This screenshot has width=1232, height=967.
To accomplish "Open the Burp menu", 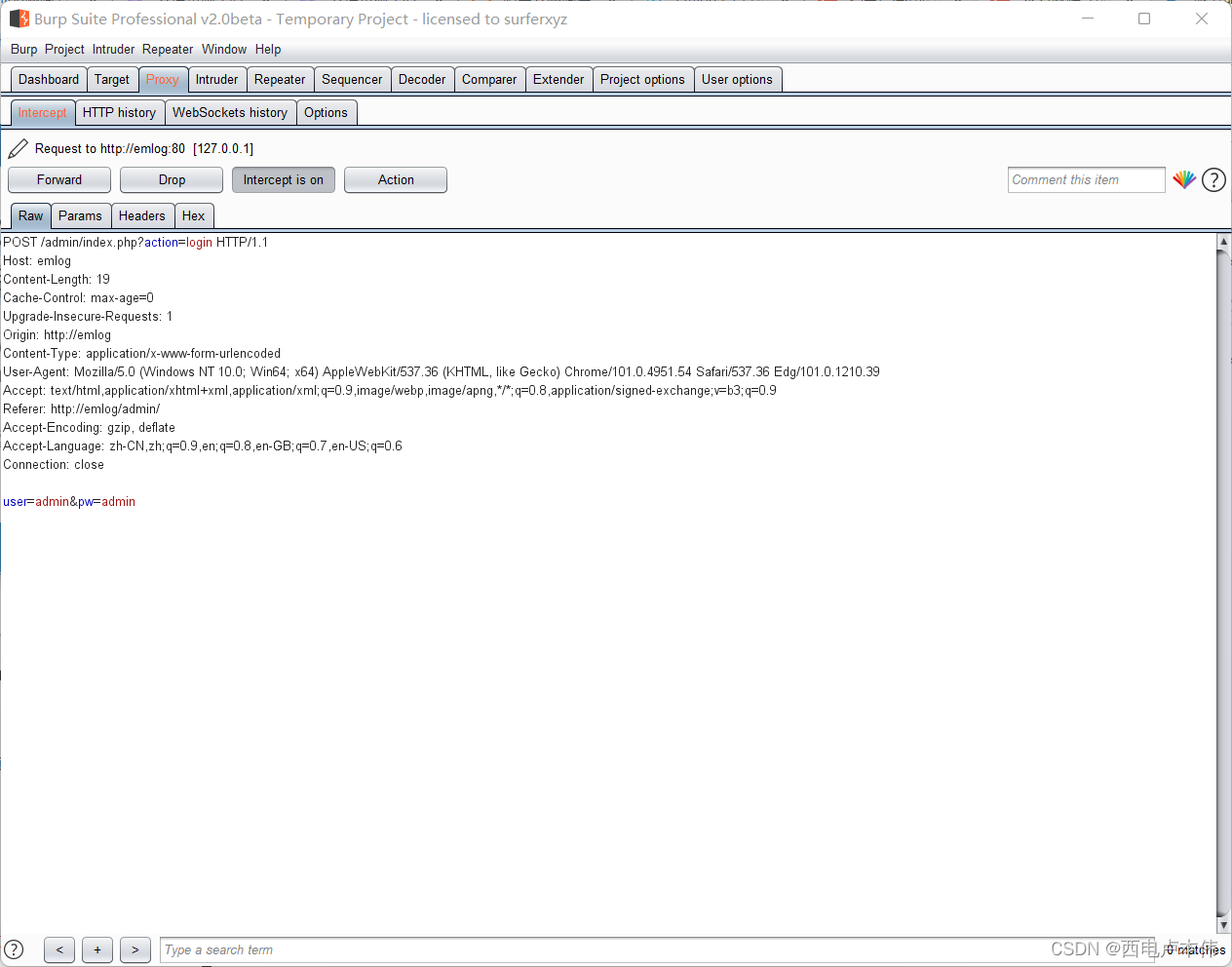I will [x=24, y=49].
